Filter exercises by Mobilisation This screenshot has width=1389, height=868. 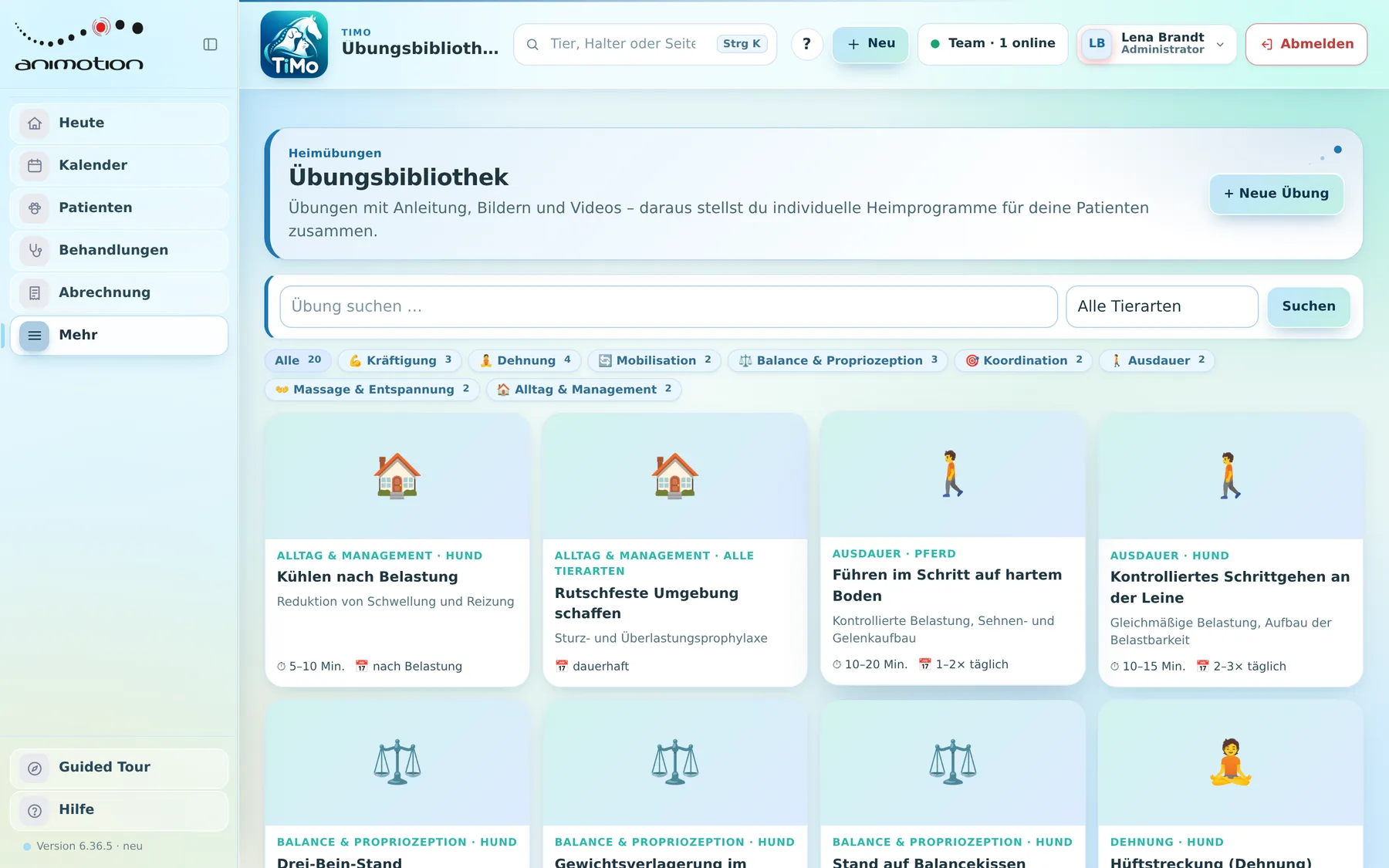[x=654, y=360]
